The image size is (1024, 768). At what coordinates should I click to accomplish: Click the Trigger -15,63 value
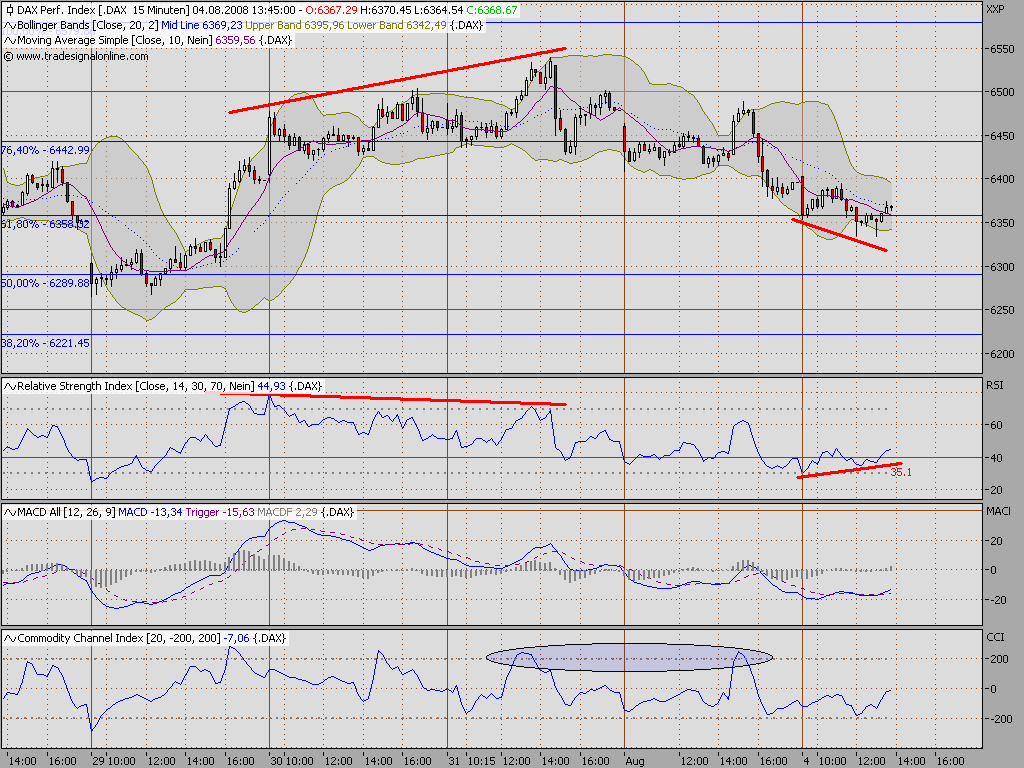220,512
